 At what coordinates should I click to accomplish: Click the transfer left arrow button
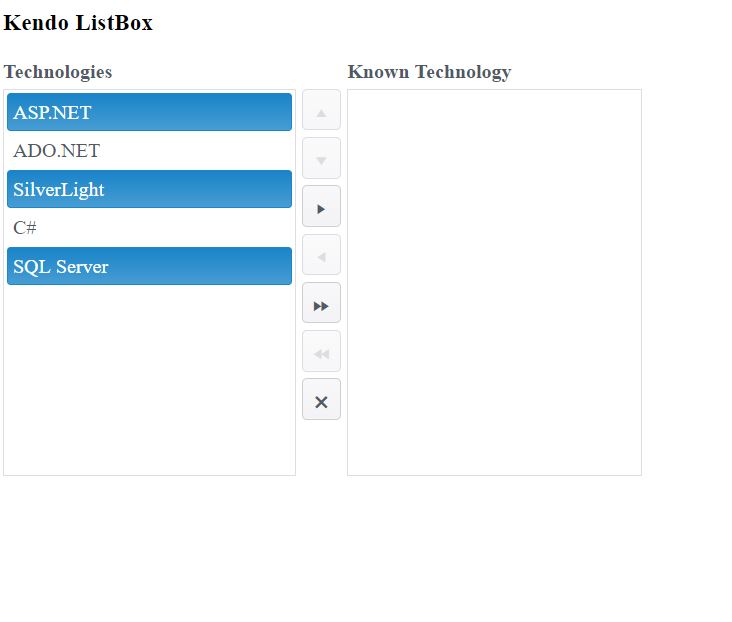coord(321,255)
